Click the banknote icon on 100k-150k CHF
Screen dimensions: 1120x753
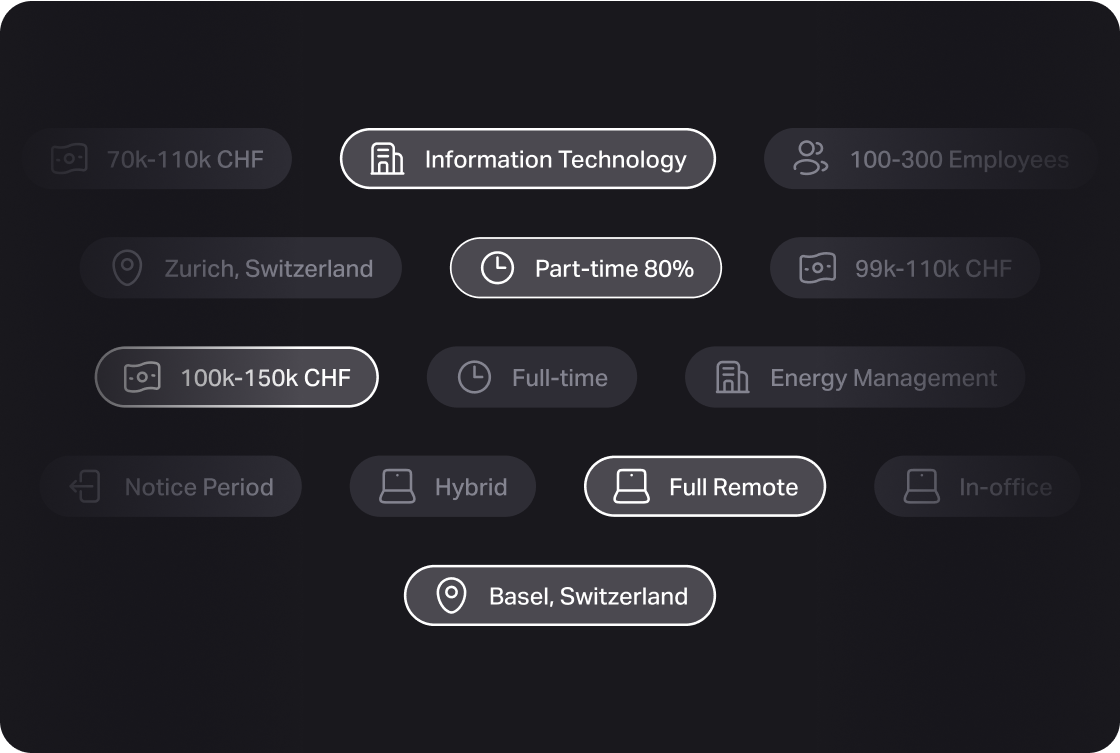point(142,378)
